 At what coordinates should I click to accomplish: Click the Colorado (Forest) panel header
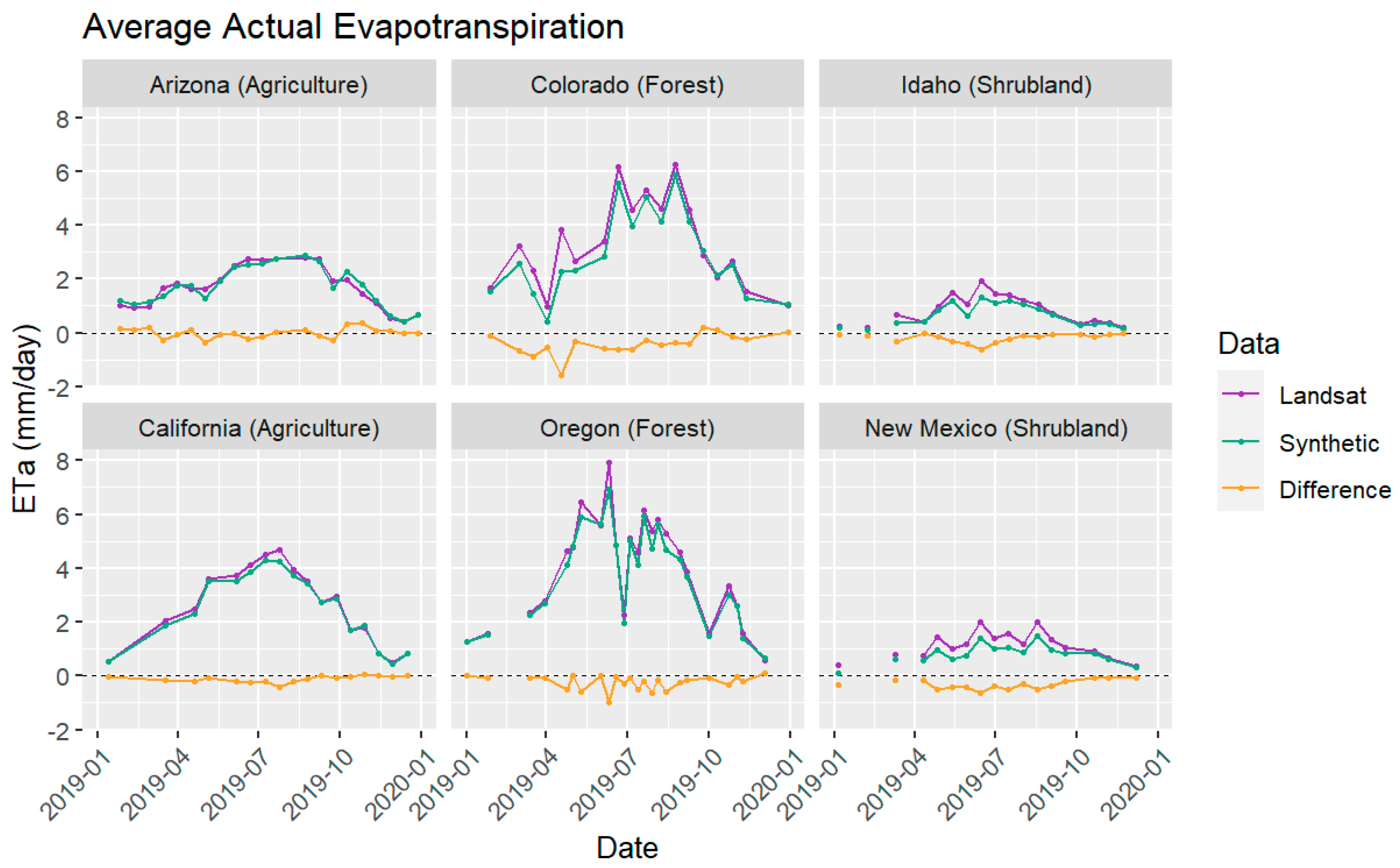[627, 85]
